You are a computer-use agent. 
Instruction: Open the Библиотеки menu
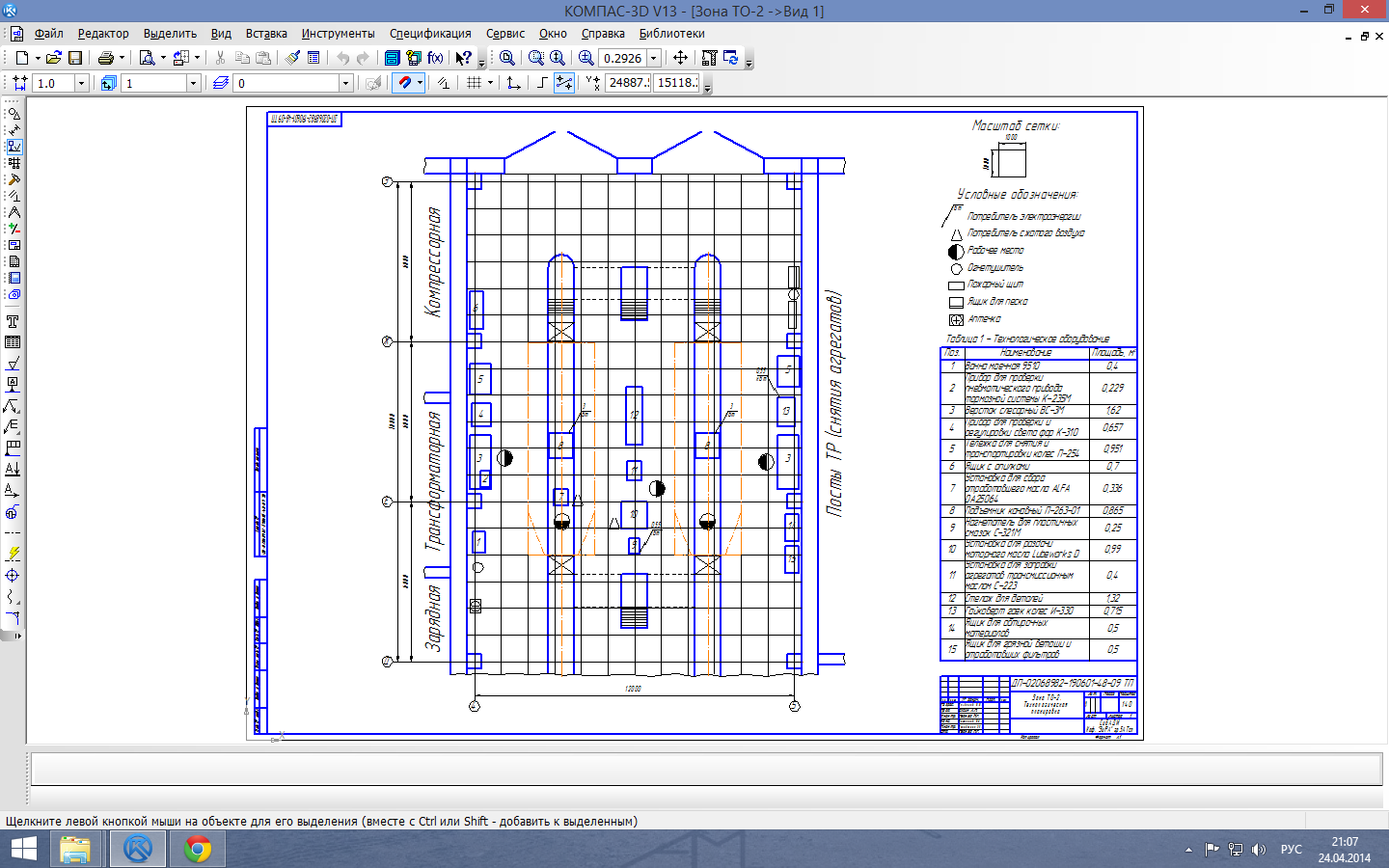(x=671, y=33)
